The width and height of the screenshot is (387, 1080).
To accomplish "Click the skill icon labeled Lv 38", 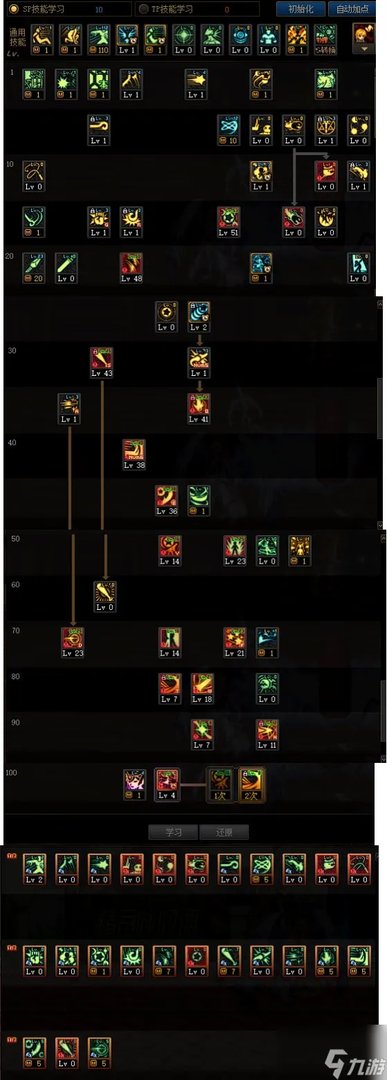I will pos(134,455).
